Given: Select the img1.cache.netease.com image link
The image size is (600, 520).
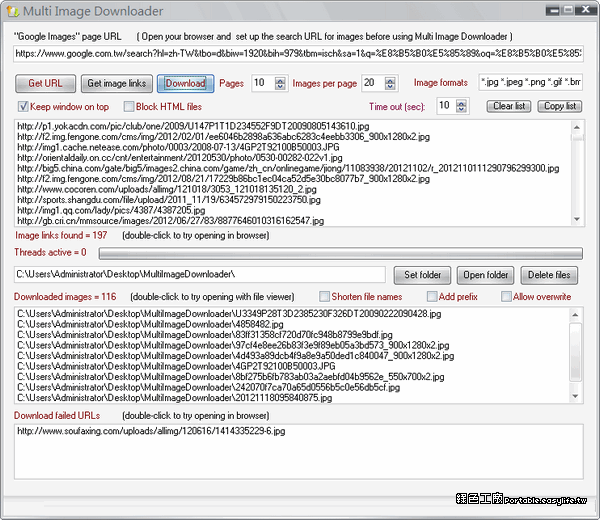Looking at the screenshot, I should tap(178, 147).
